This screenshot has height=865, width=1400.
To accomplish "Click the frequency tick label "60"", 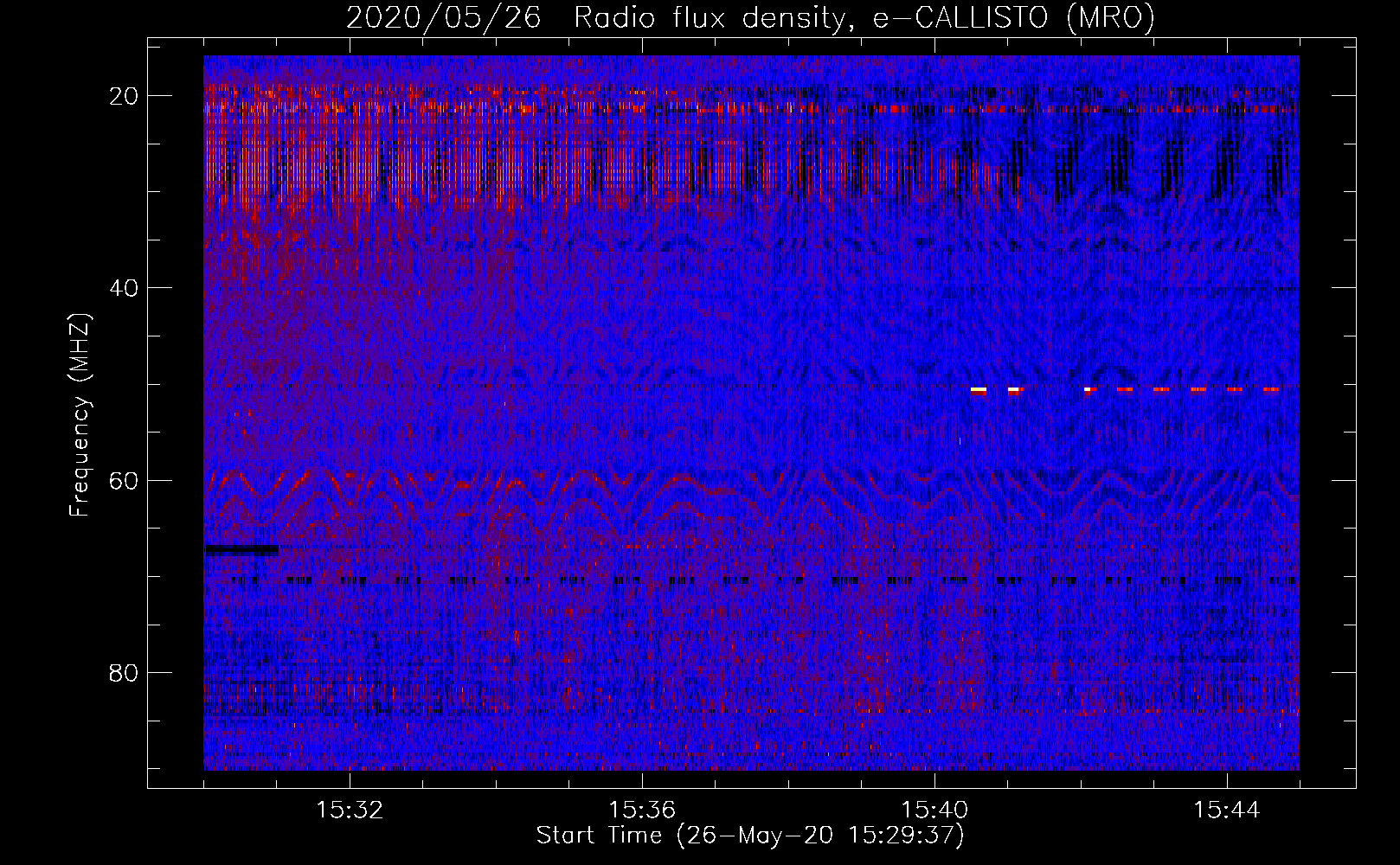I will tap(125, 480).
